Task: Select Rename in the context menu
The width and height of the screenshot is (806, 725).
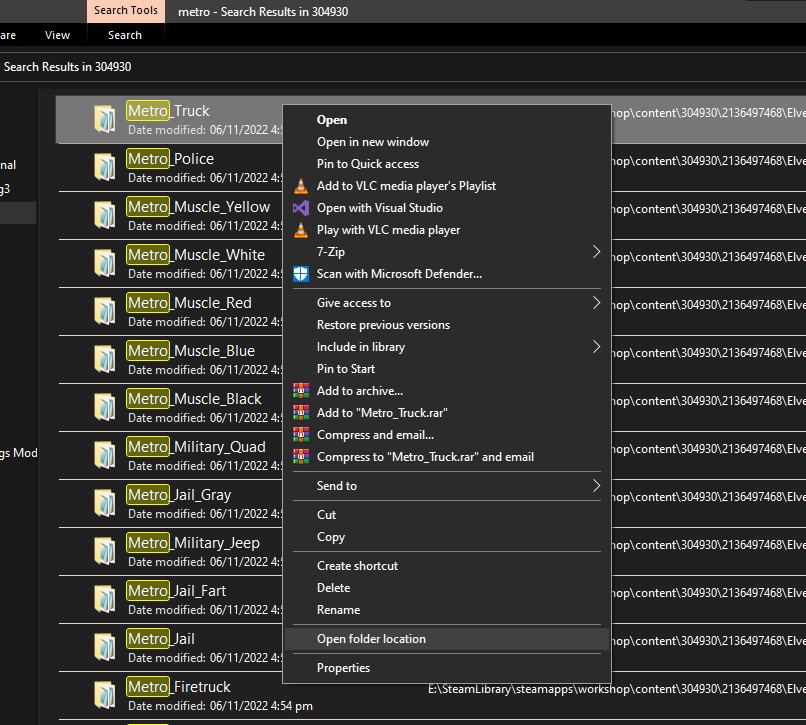Action: [338, 610]
